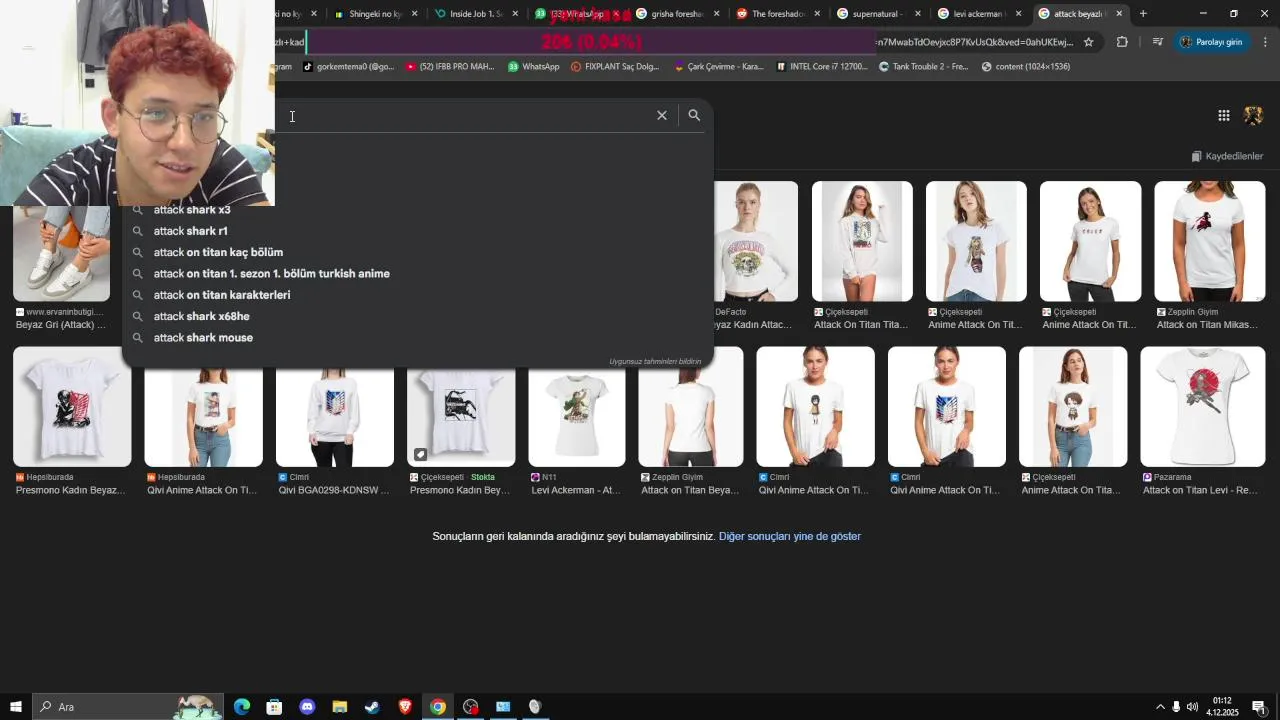The height and width of the screenshot is (720, 1280).
Task: Open 'Diğer sonuçları yine de göster' link
Action: coord(790,536)
